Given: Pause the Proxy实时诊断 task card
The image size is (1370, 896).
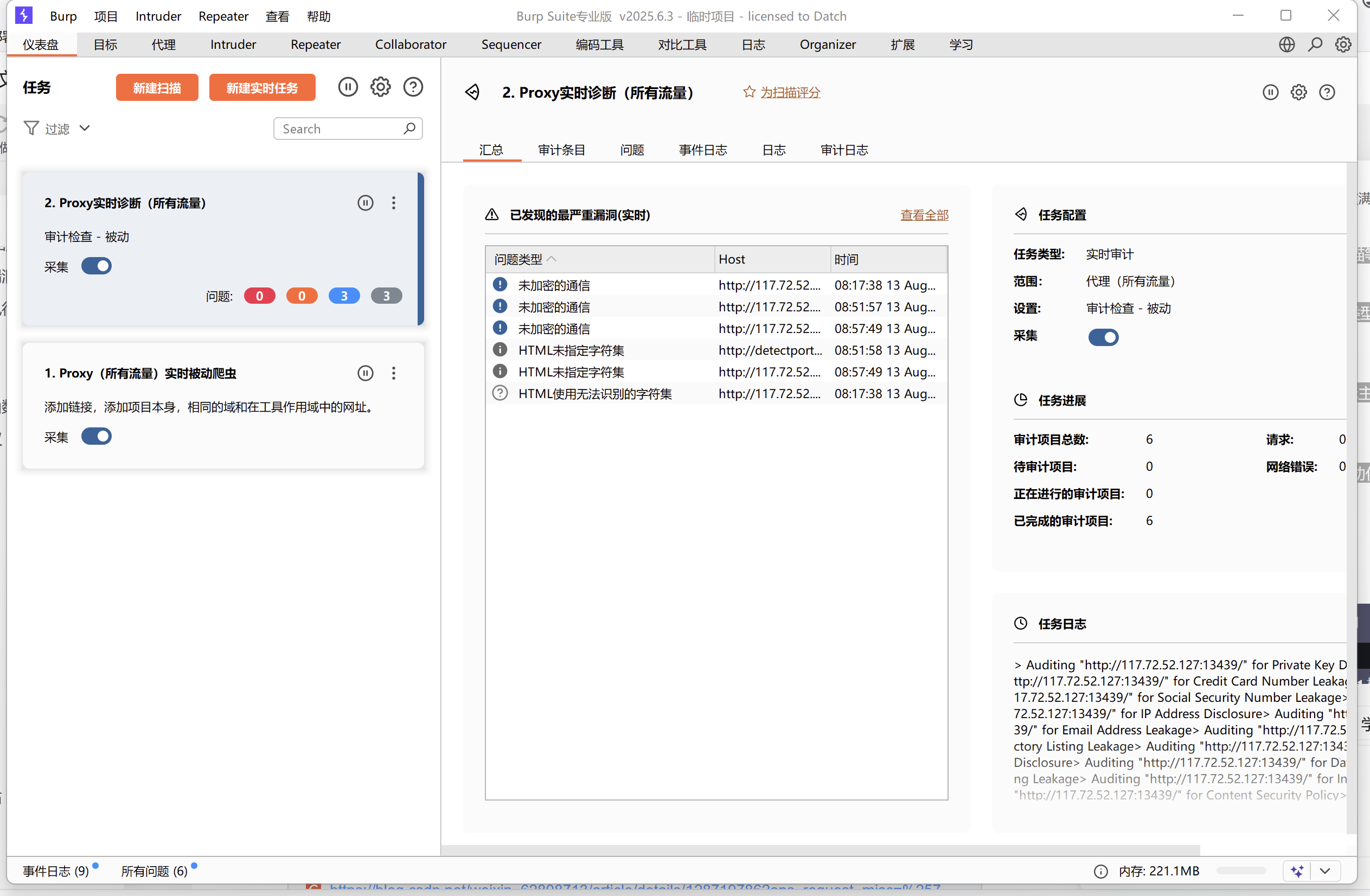Looking at the screenshot, I should point(365,203).
